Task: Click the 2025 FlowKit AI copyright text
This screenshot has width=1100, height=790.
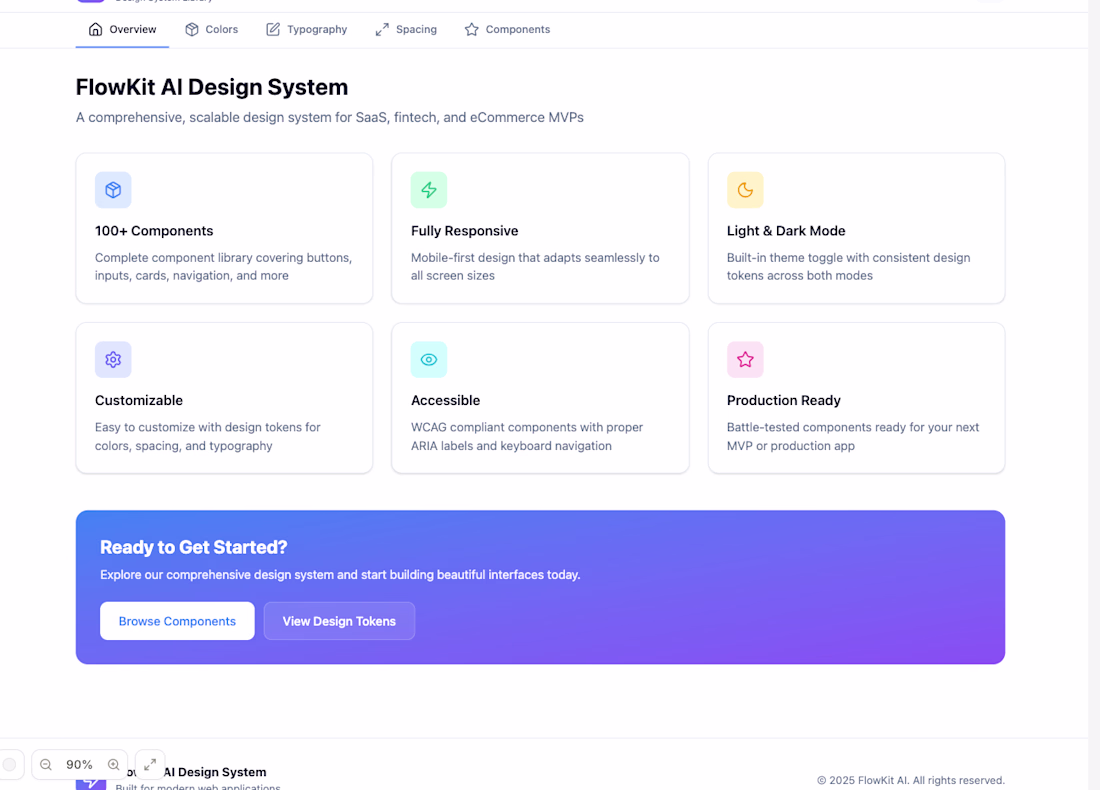Action: pyautogui.click(x=911, y=780)
